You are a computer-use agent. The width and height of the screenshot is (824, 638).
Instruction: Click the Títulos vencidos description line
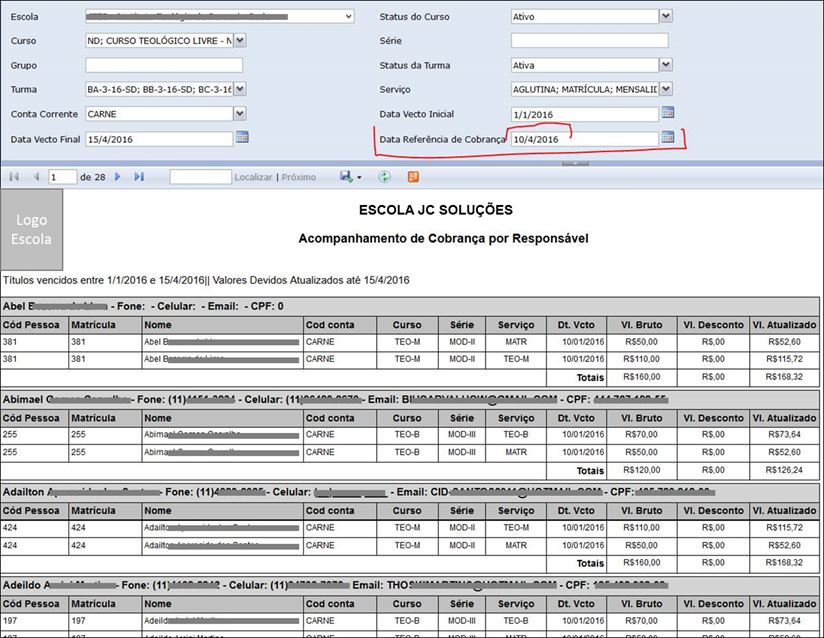pyautogui.click(x=206, y=280)
